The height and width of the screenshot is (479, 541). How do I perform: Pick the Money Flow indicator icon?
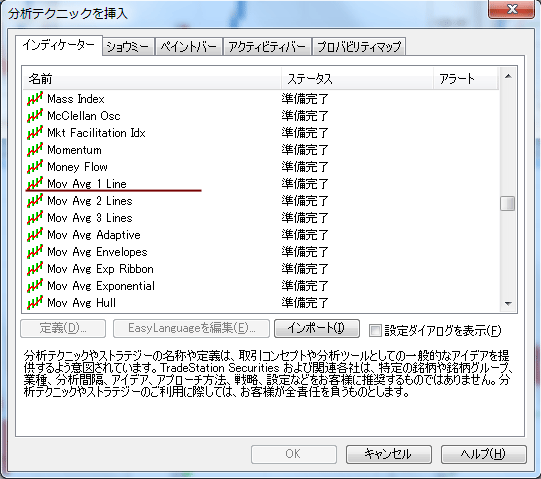pyautogui.click(x=35, y=167)
